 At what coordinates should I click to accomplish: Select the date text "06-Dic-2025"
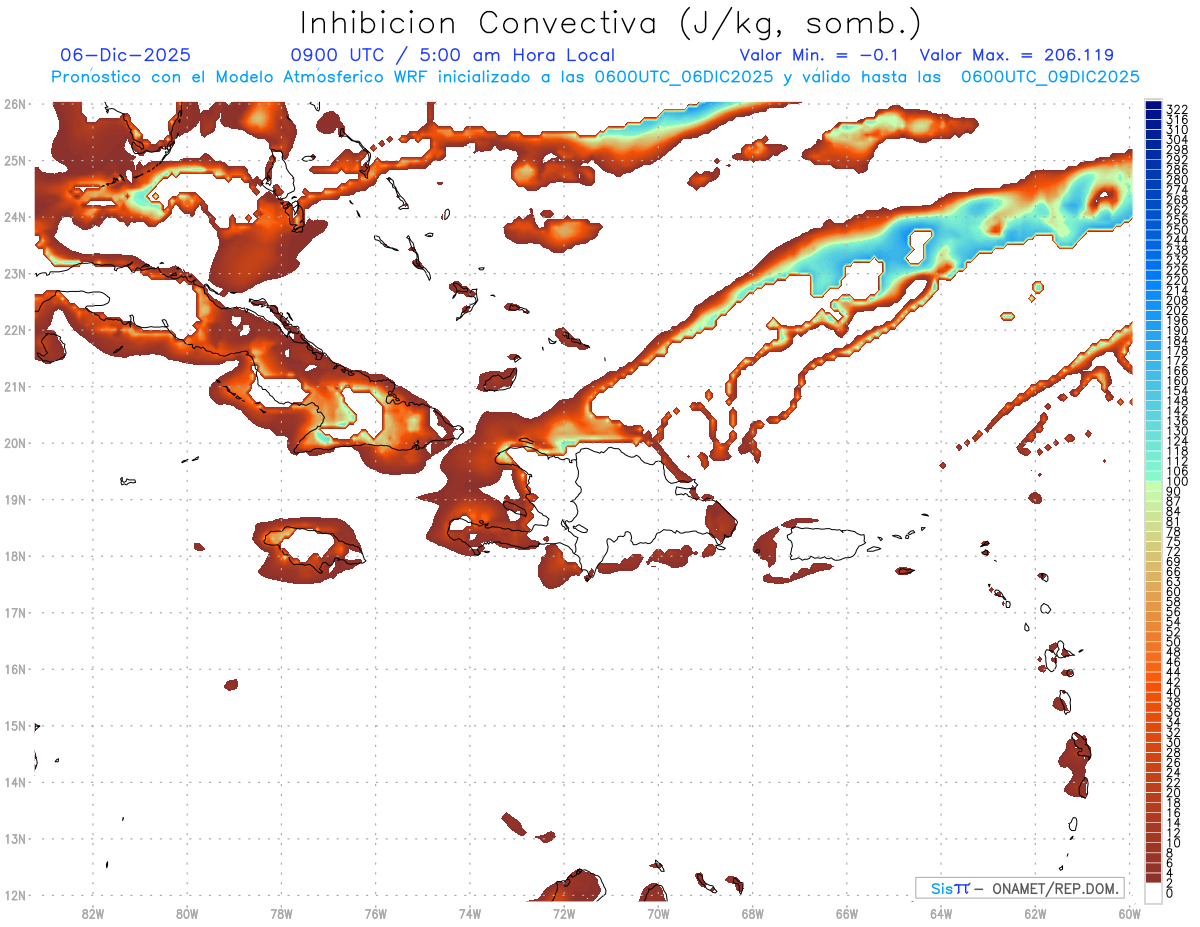point(125,55)
